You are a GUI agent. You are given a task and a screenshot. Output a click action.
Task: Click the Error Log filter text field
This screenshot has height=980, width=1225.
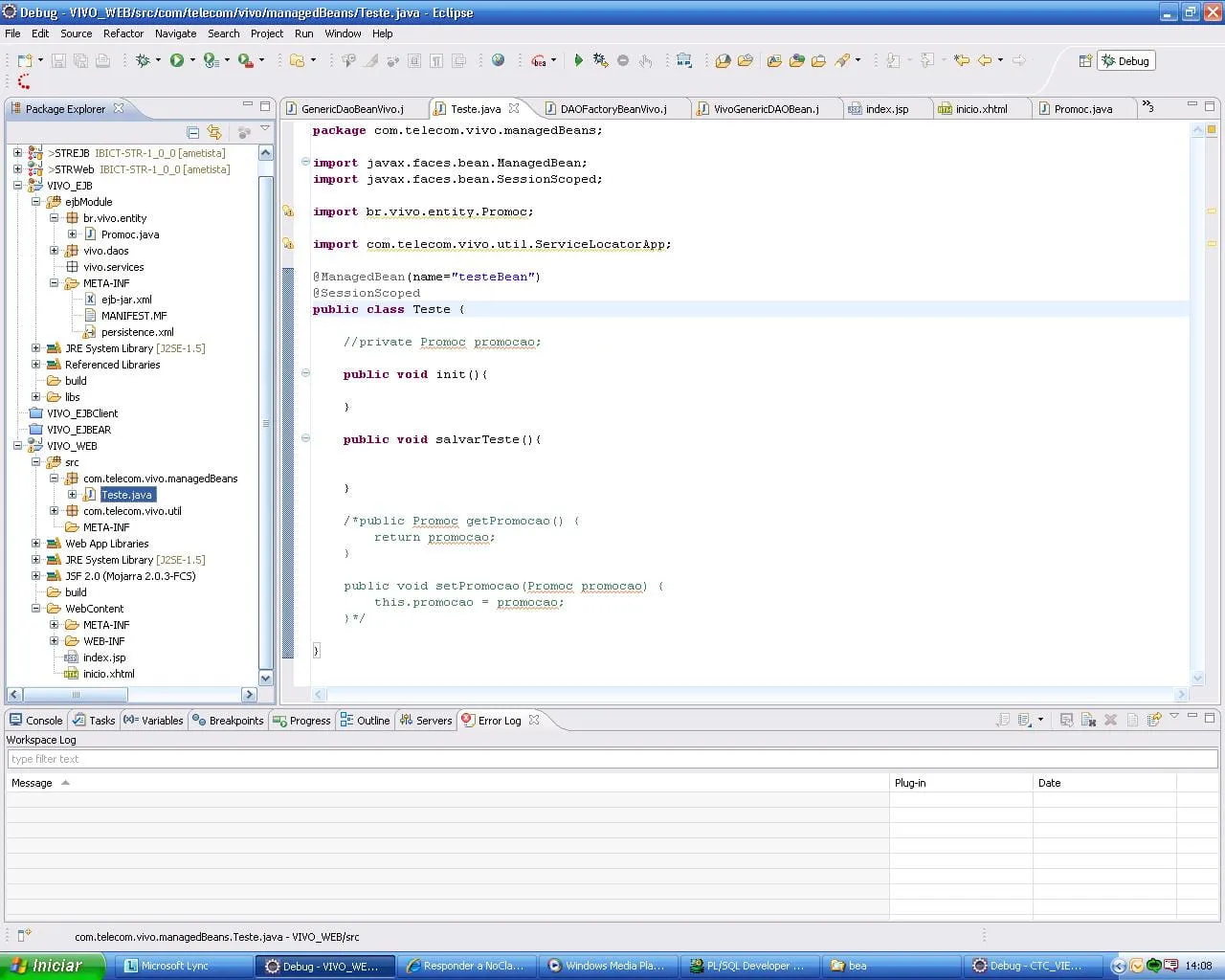611,759
